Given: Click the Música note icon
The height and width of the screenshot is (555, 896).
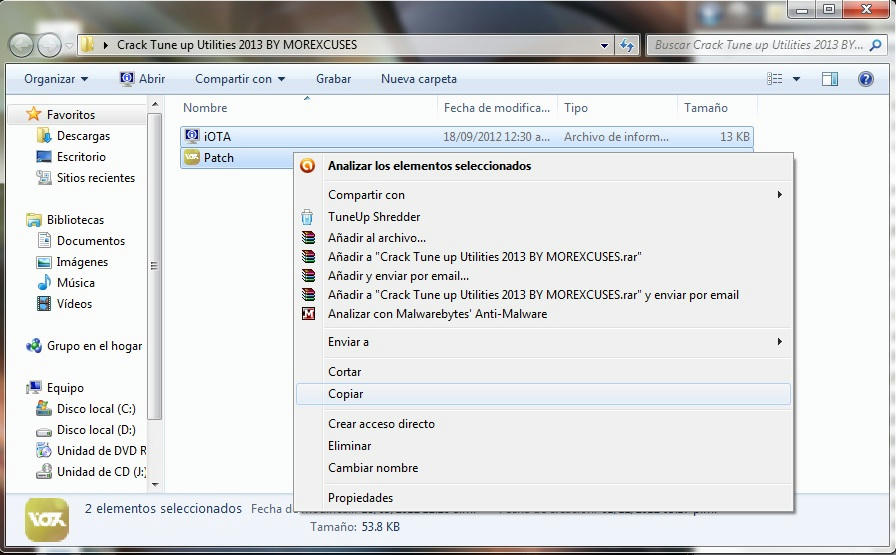Looking at the screenshot, I should (44, 282).
